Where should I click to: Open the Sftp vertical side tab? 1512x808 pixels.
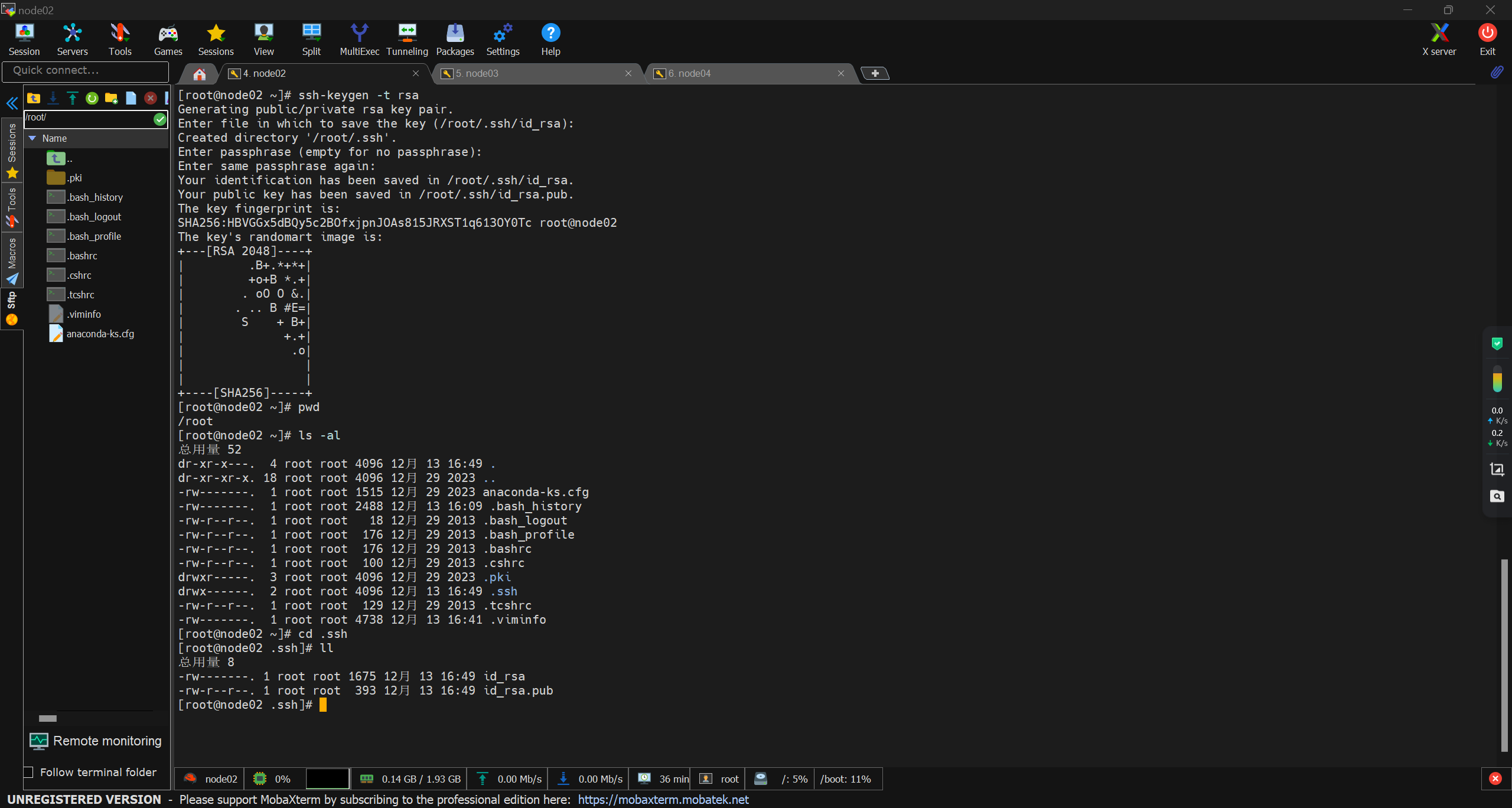[x=11, y=307]
